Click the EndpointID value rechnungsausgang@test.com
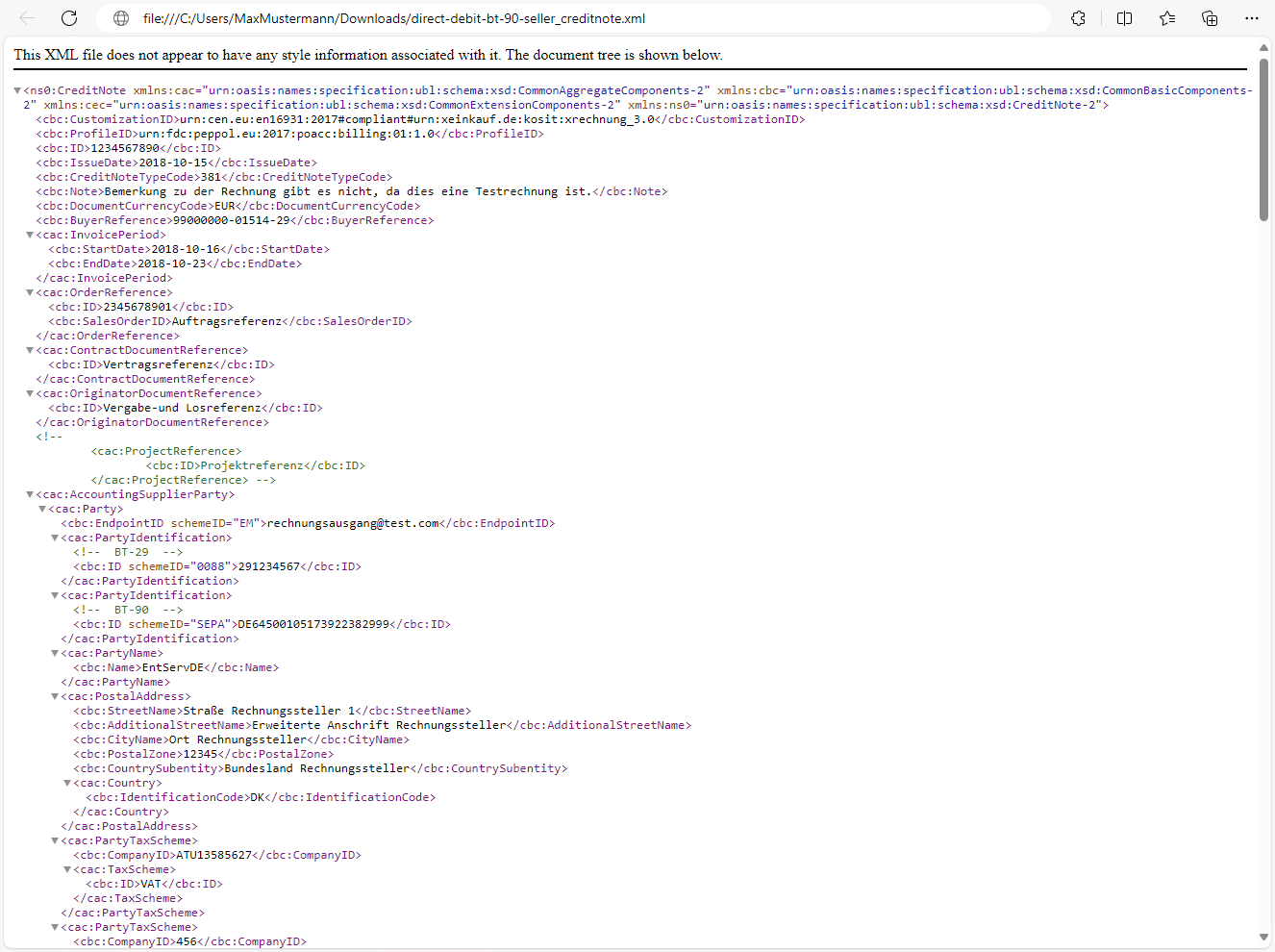This screenshot has width=1275, height=952. point(353,523)
